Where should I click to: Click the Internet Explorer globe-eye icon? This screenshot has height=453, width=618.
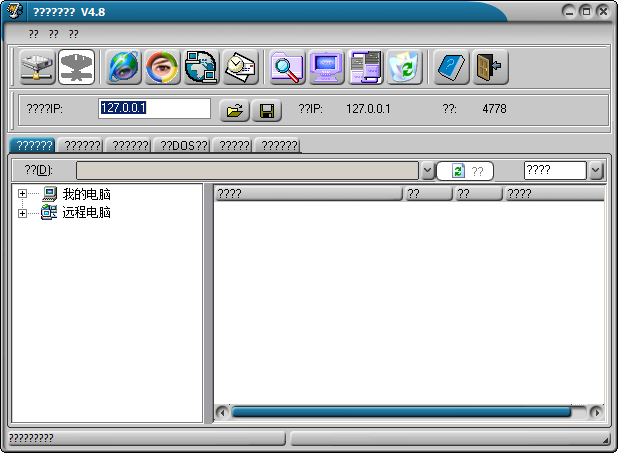[125, 67]
